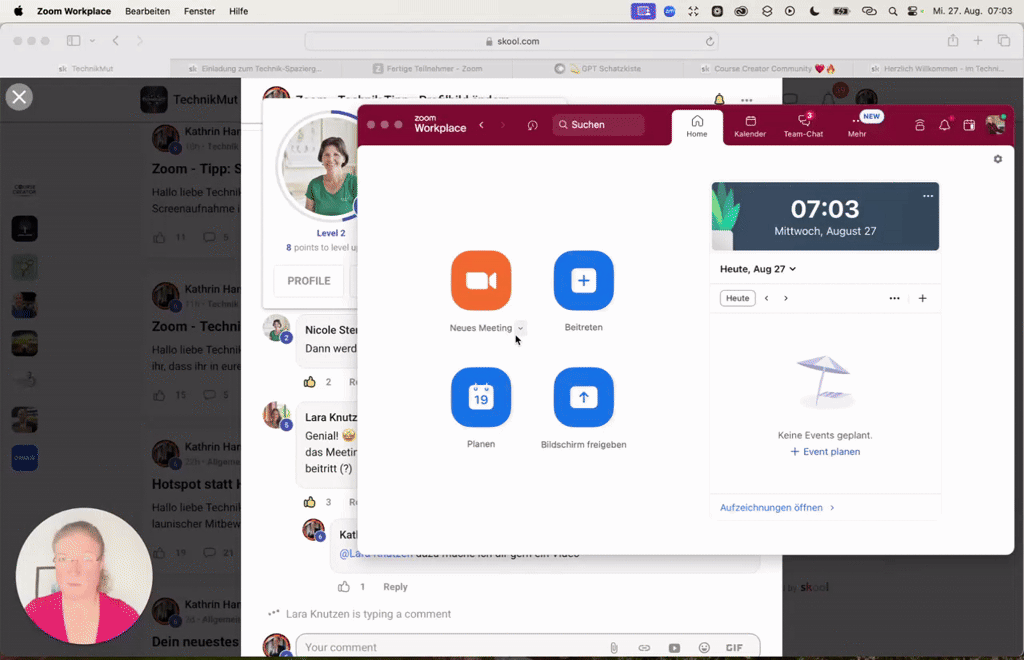Attach a file with the paperclip icon
1024x660 pixels.
[614, 648]
